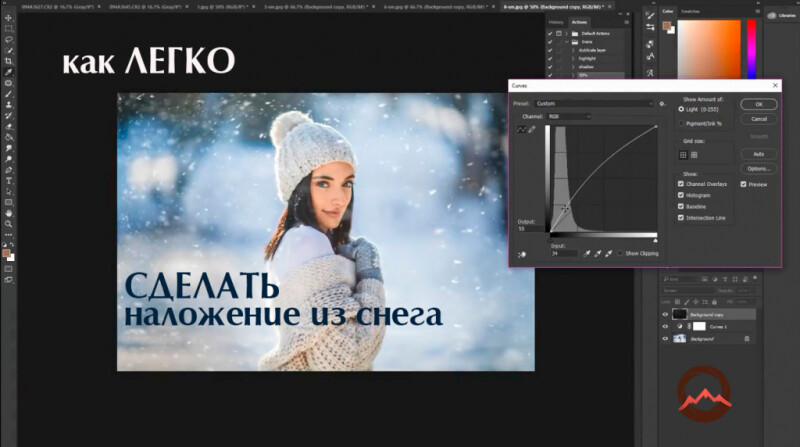Select the Eraser tool

point(8,127)
